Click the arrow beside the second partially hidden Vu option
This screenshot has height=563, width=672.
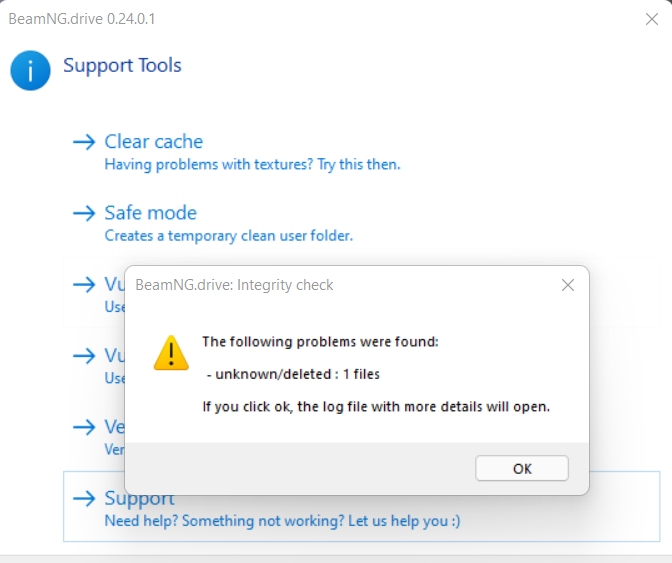[84, 356]
